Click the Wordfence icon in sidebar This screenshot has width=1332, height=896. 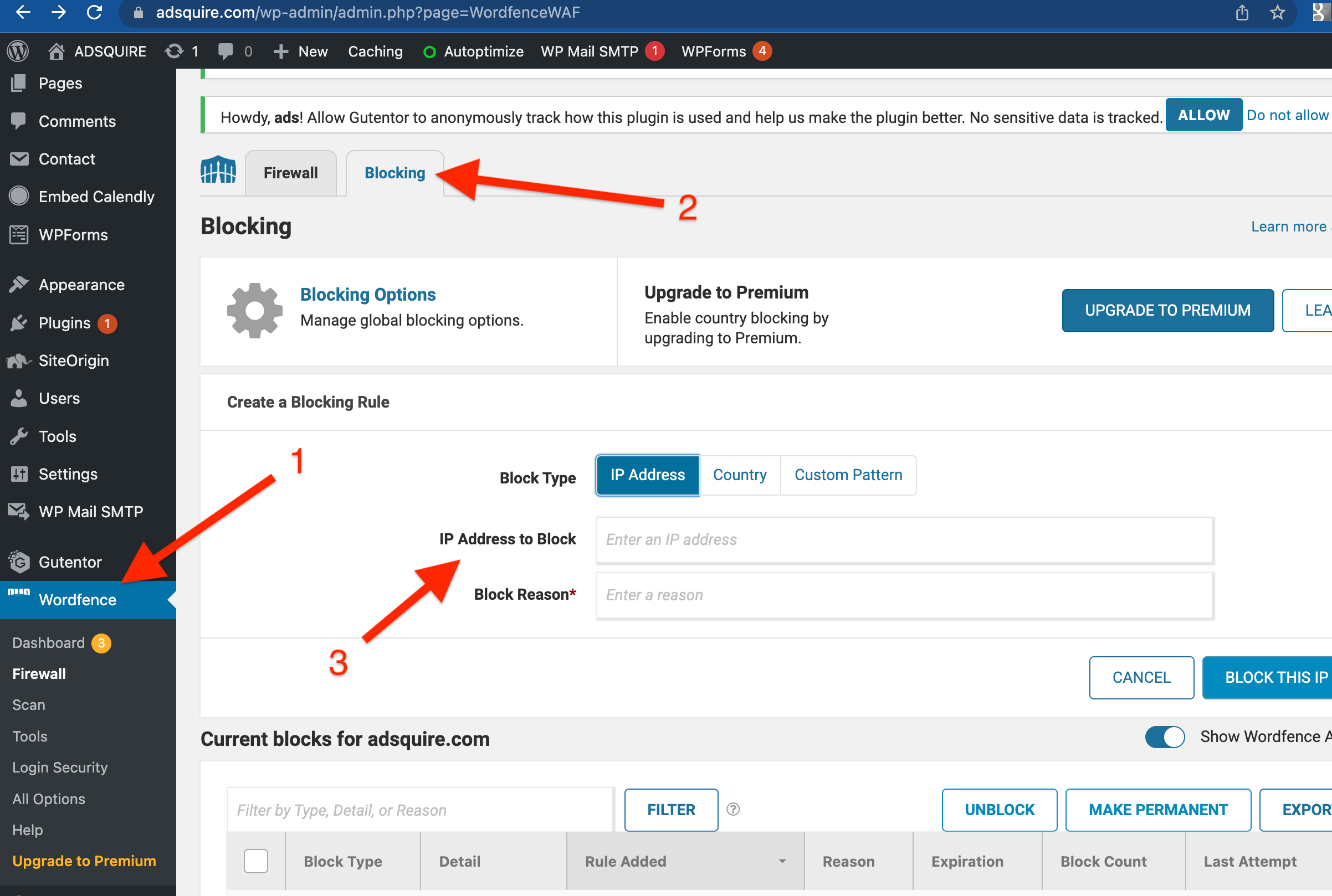pyautogui.click(x=18, y=600)
